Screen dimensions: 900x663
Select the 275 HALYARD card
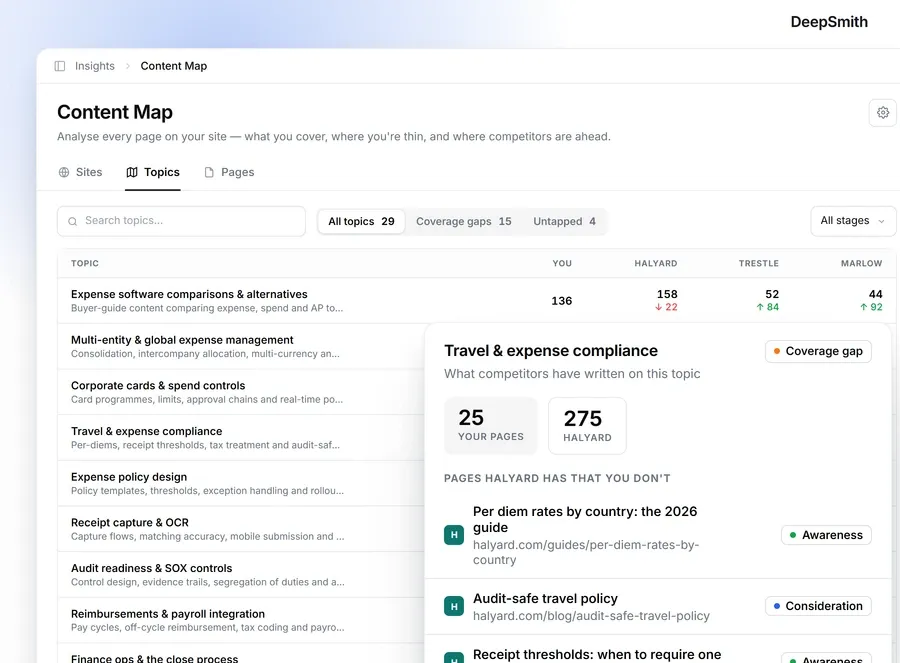click(587, 426)
